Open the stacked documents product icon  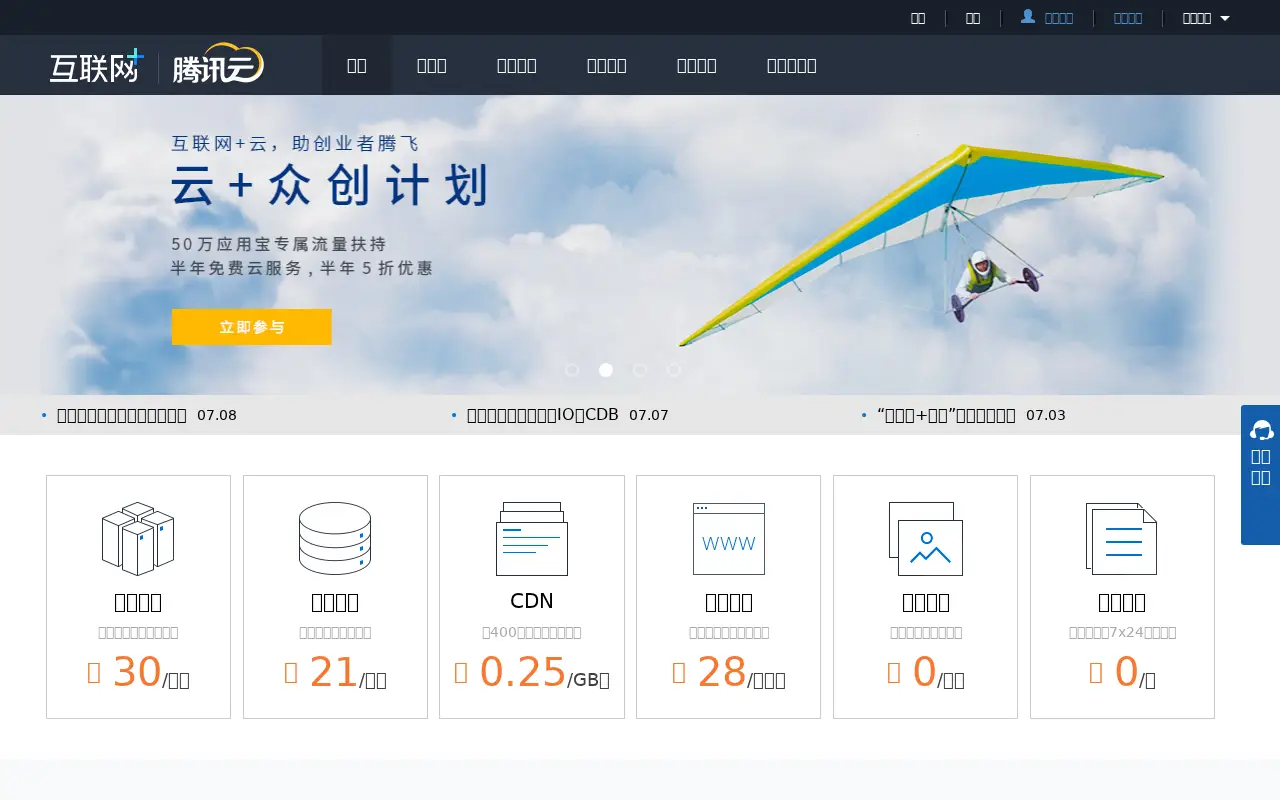[1122, 538]
